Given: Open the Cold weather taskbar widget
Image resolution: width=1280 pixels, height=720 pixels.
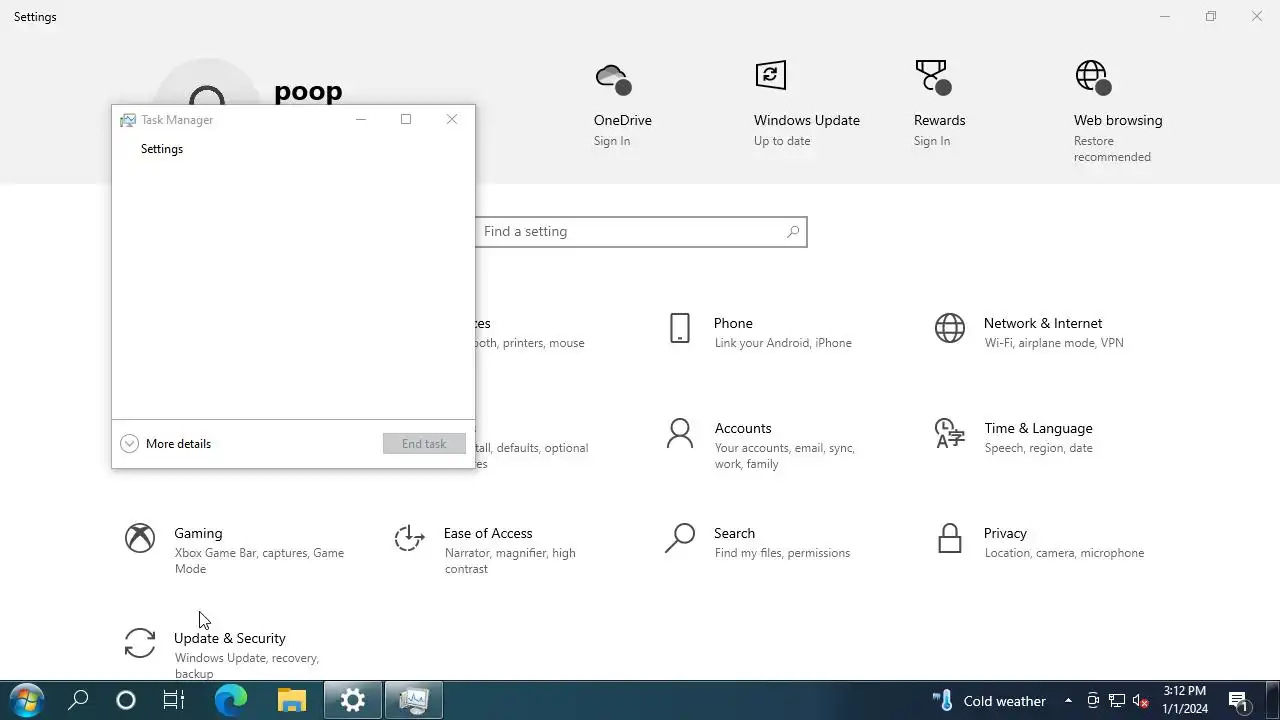Looking at the screenshot, I should 989,701.
